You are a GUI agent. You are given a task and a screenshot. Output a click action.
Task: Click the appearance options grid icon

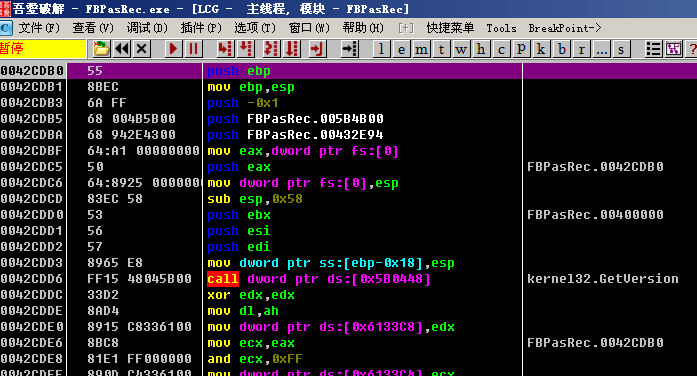click(673, 48)
